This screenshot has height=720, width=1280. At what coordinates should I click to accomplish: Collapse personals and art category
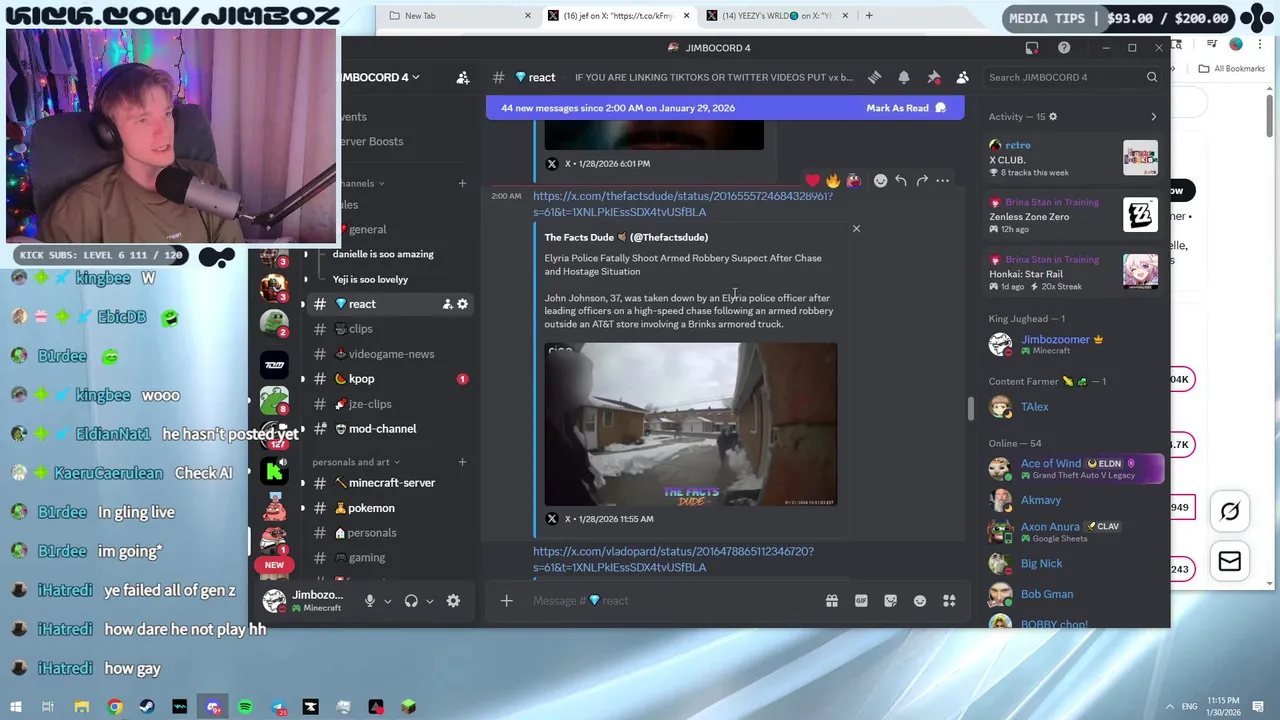pyautogui.click(x=355, y=462)
